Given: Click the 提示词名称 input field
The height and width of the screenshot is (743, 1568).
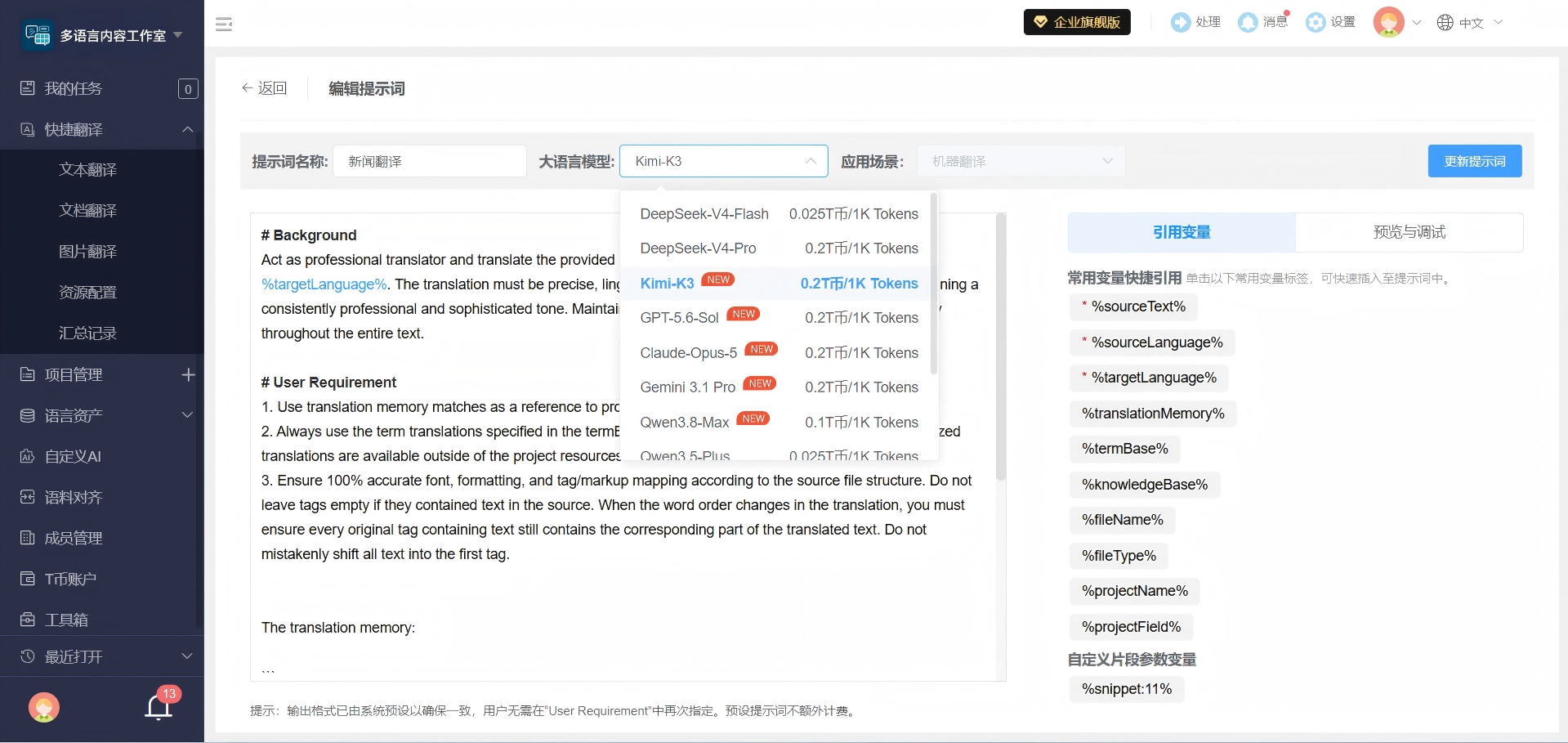Looking at the screenshot, I should (x=430, y=161).
